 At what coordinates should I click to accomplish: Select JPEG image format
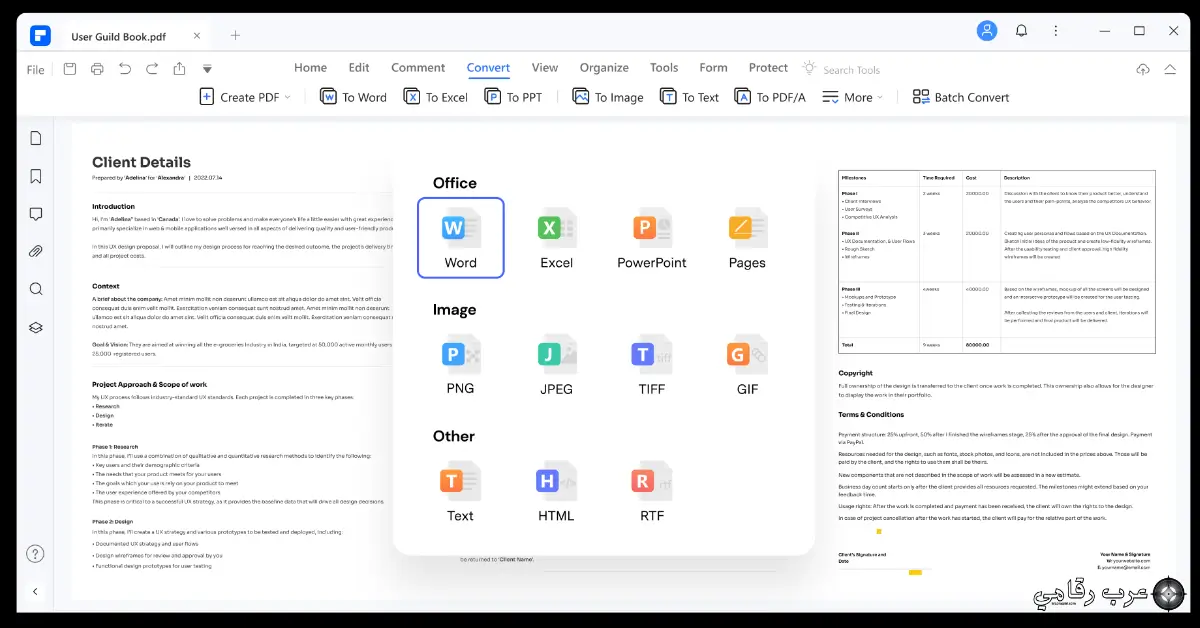tap(556, 365)
